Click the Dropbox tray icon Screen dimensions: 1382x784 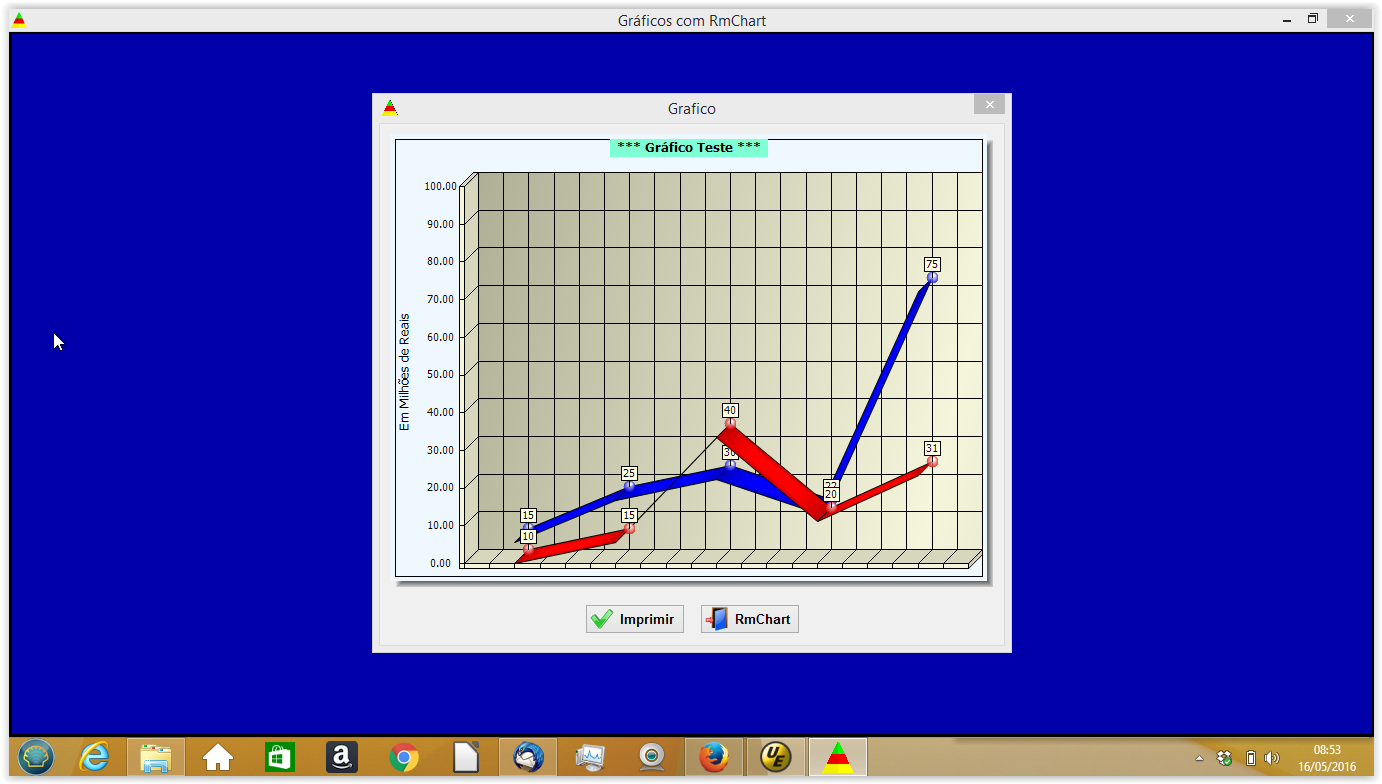click(x=1224, y=758)
